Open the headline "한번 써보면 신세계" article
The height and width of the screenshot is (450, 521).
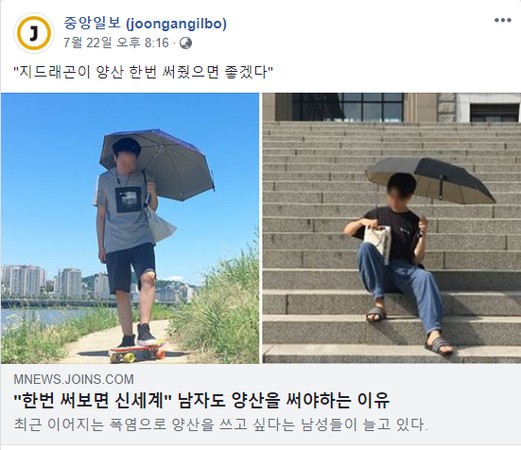[x=202, y=401]
